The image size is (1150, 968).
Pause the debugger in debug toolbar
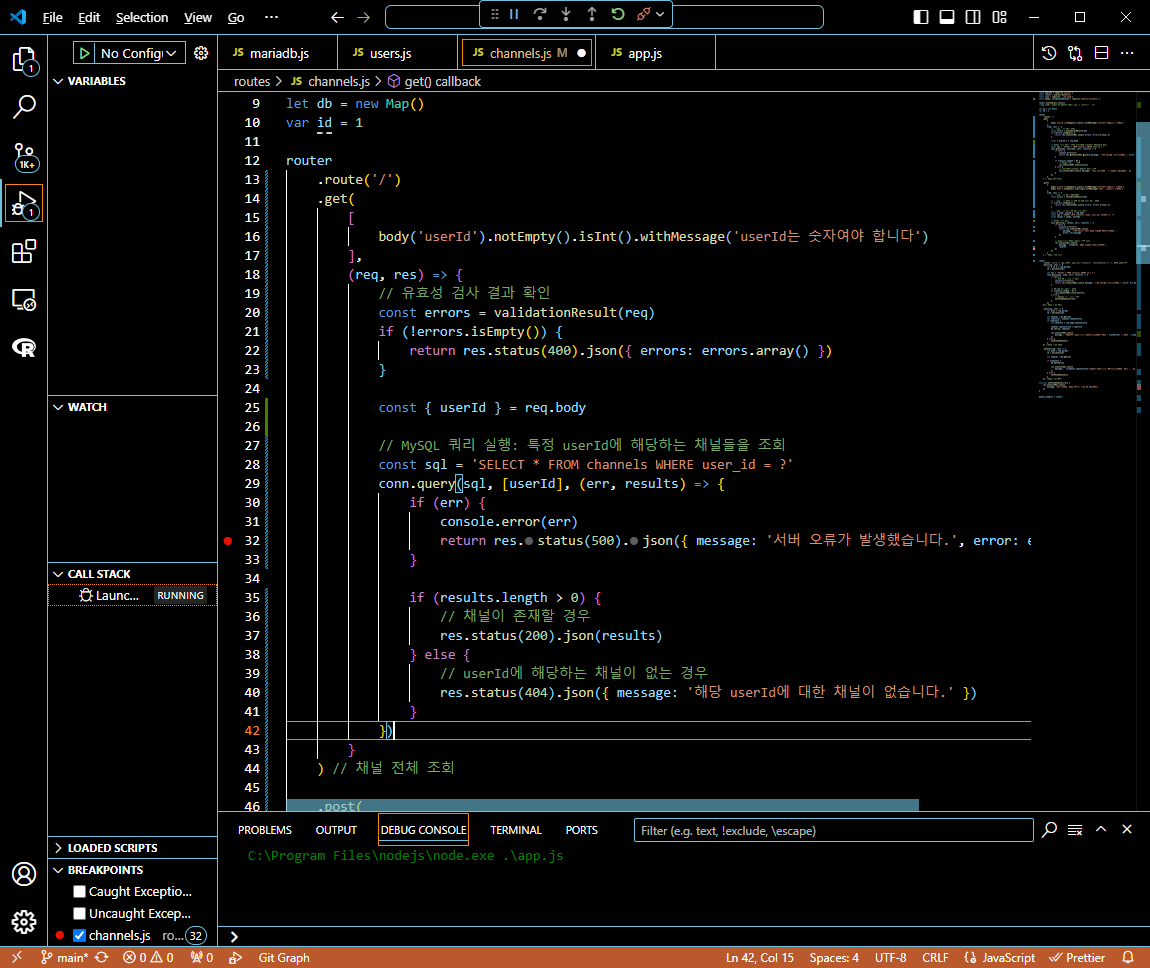pos(514,14)
